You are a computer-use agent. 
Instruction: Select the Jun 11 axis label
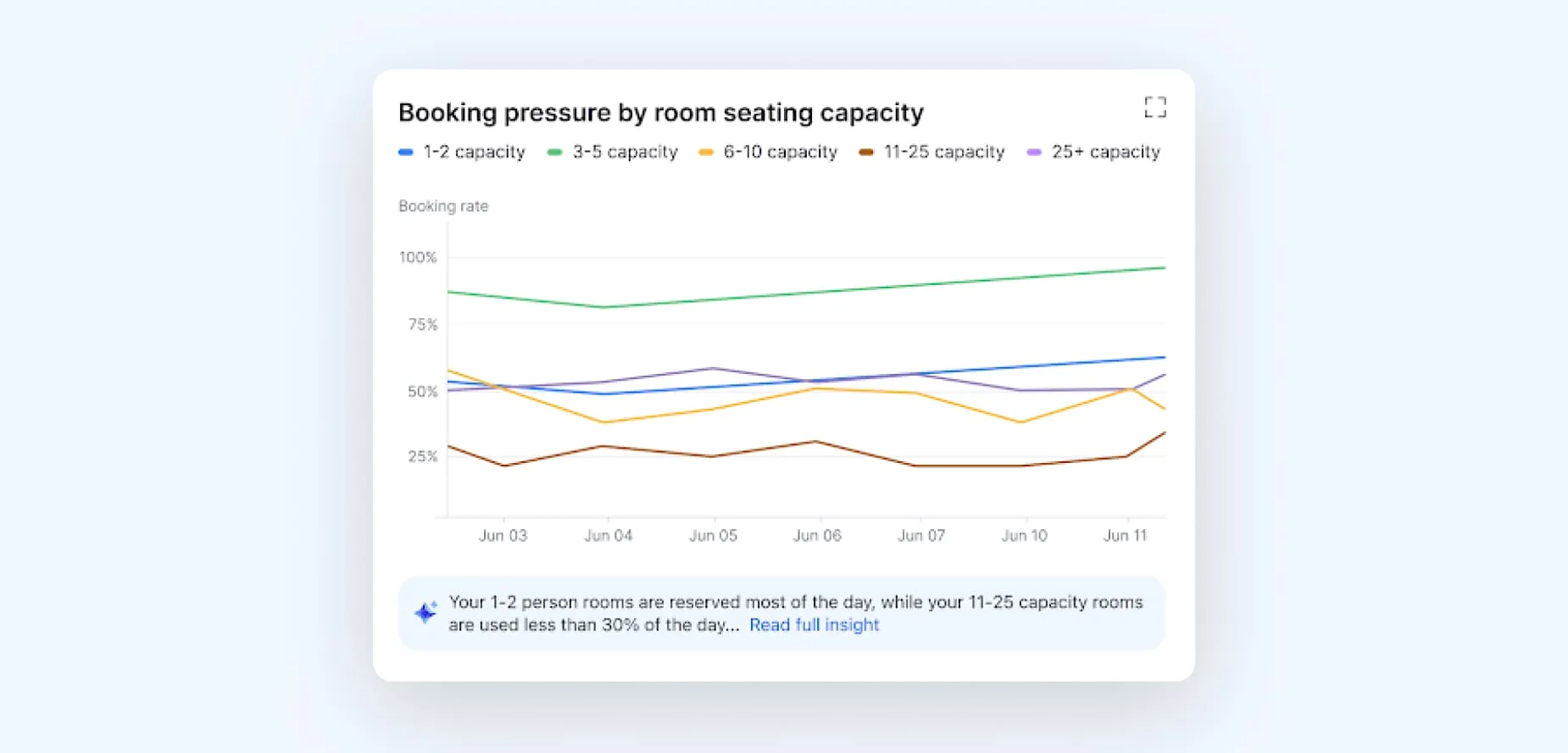(1125, 536)
